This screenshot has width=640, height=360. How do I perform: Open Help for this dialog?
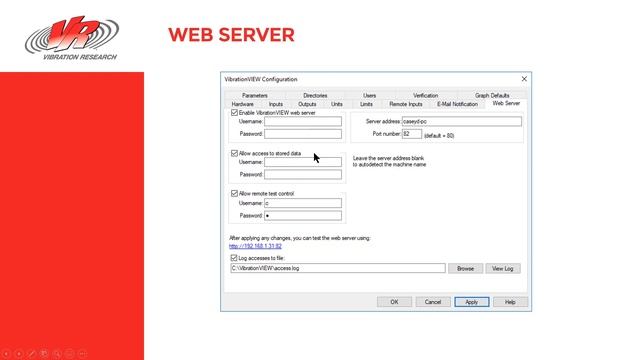pyautogui.click(x=510, y=302)
